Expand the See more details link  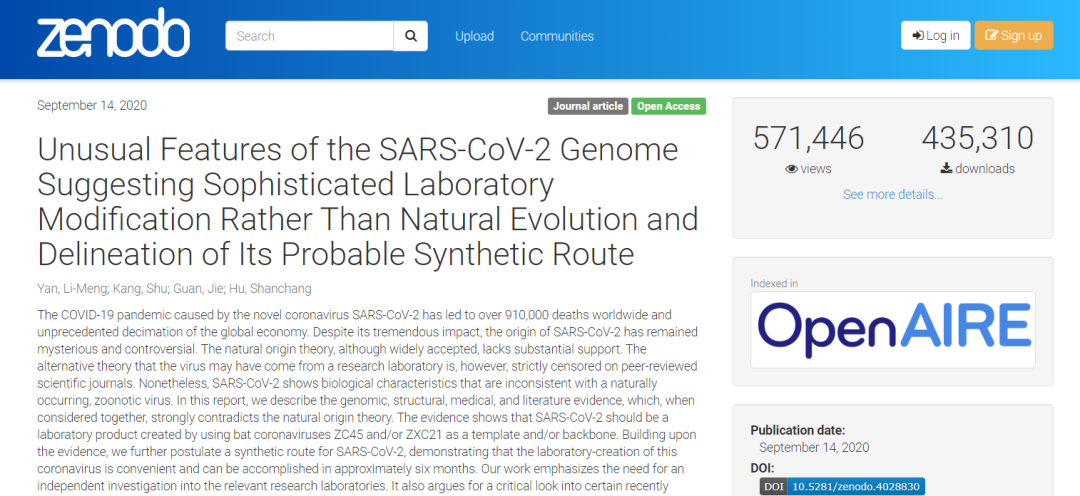pos(892,194)
